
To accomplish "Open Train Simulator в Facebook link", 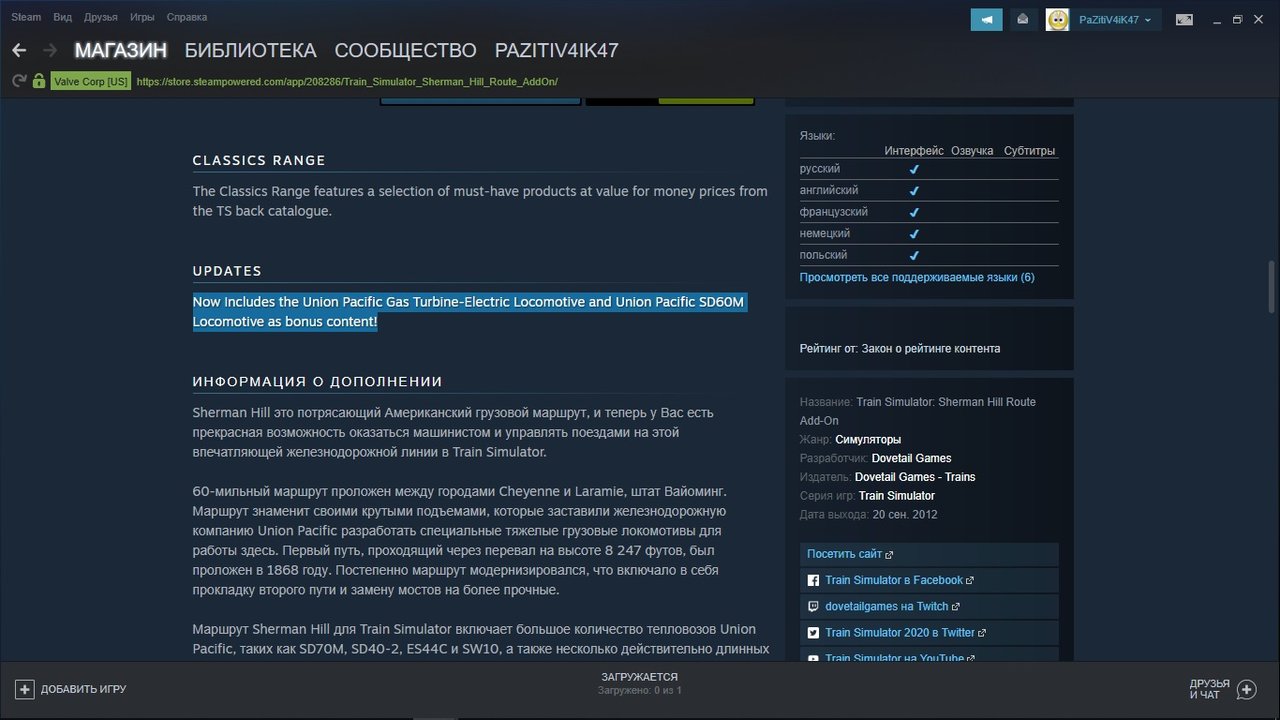I will [929, 580].
